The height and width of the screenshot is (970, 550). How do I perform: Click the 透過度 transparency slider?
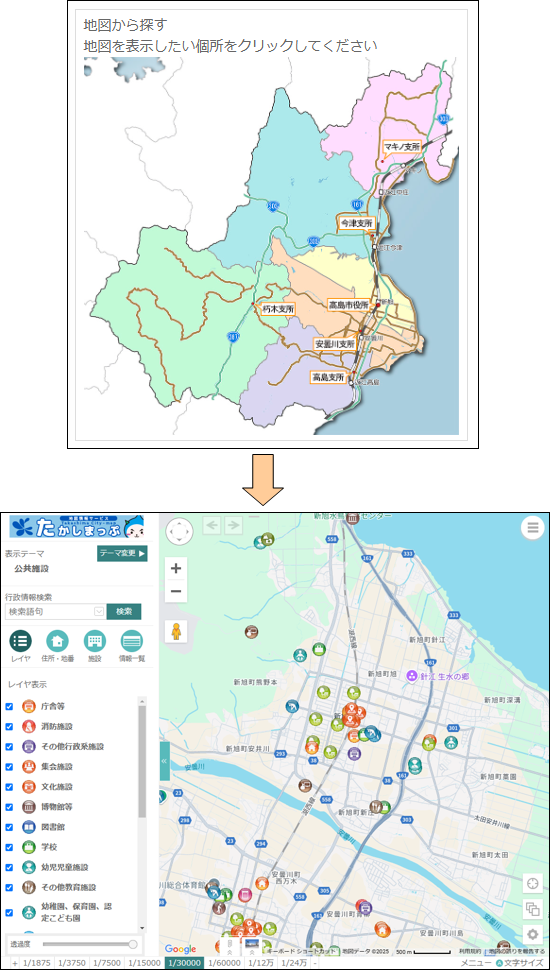point(90,944)
